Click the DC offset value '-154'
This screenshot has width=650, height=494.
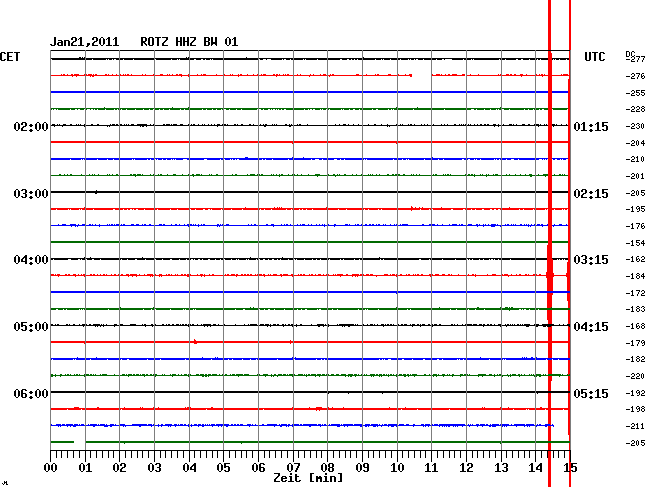tap(635, 243)
